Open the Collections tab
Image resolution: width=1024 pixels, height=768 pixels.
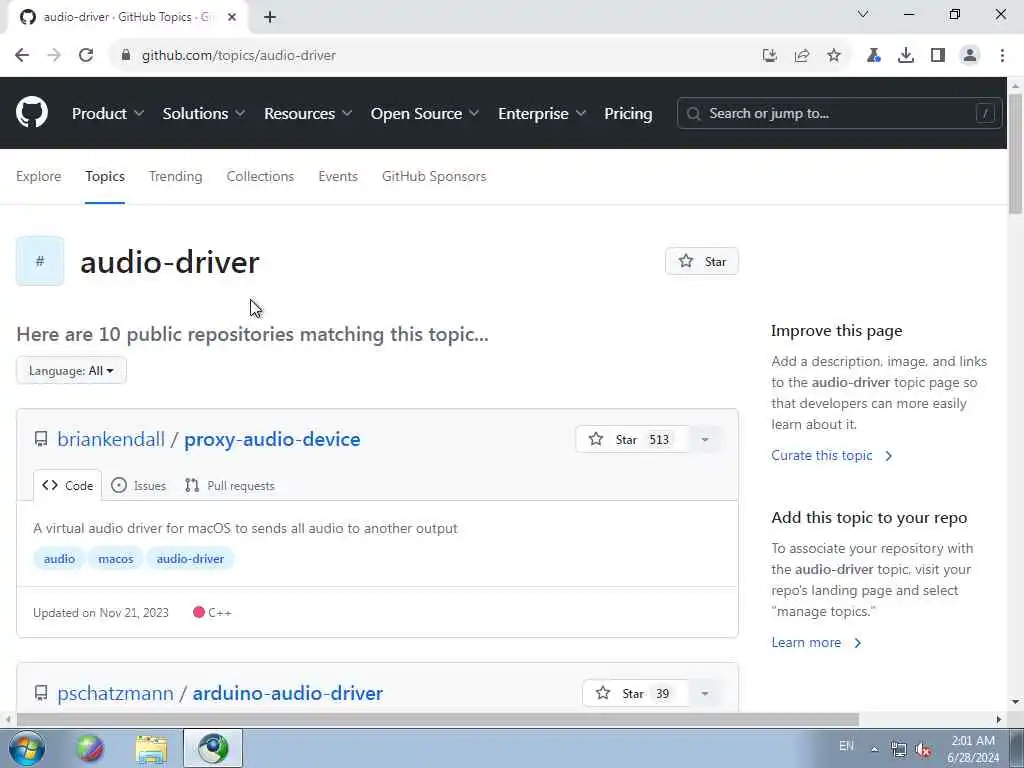tap(260, 176)
